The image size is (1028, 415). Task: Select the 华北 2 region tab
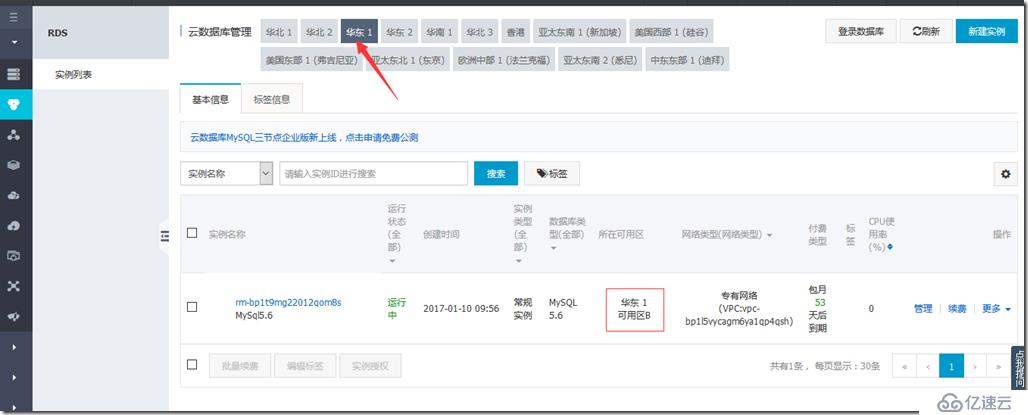pyautogui.click(x=319, y=31)
